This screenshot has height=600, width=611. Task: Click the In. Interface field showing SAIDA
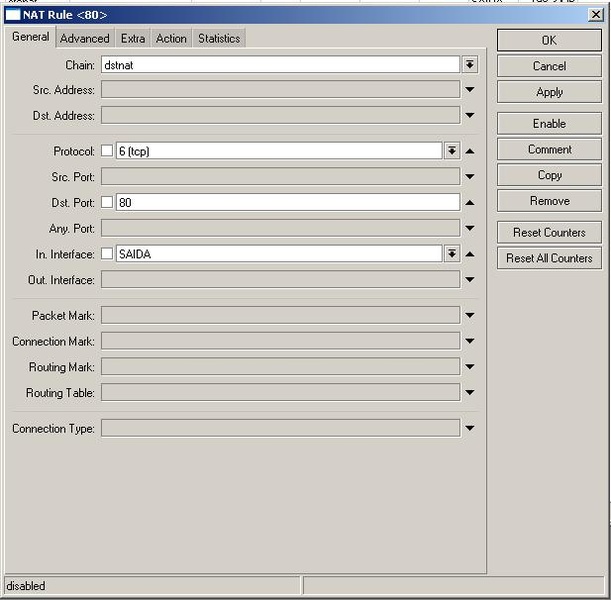tap(279, 254)
